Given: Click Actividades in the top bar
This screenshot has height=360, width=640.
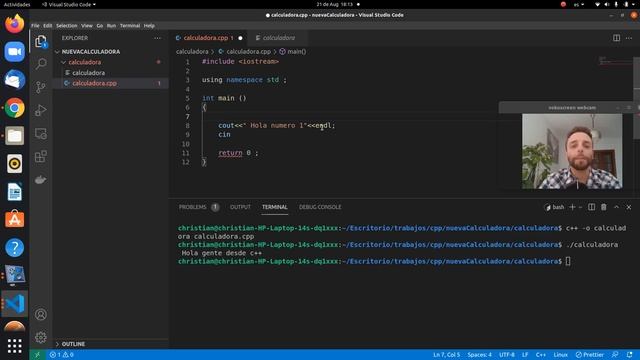Looking at the screenshot, I should click(17, 4).
